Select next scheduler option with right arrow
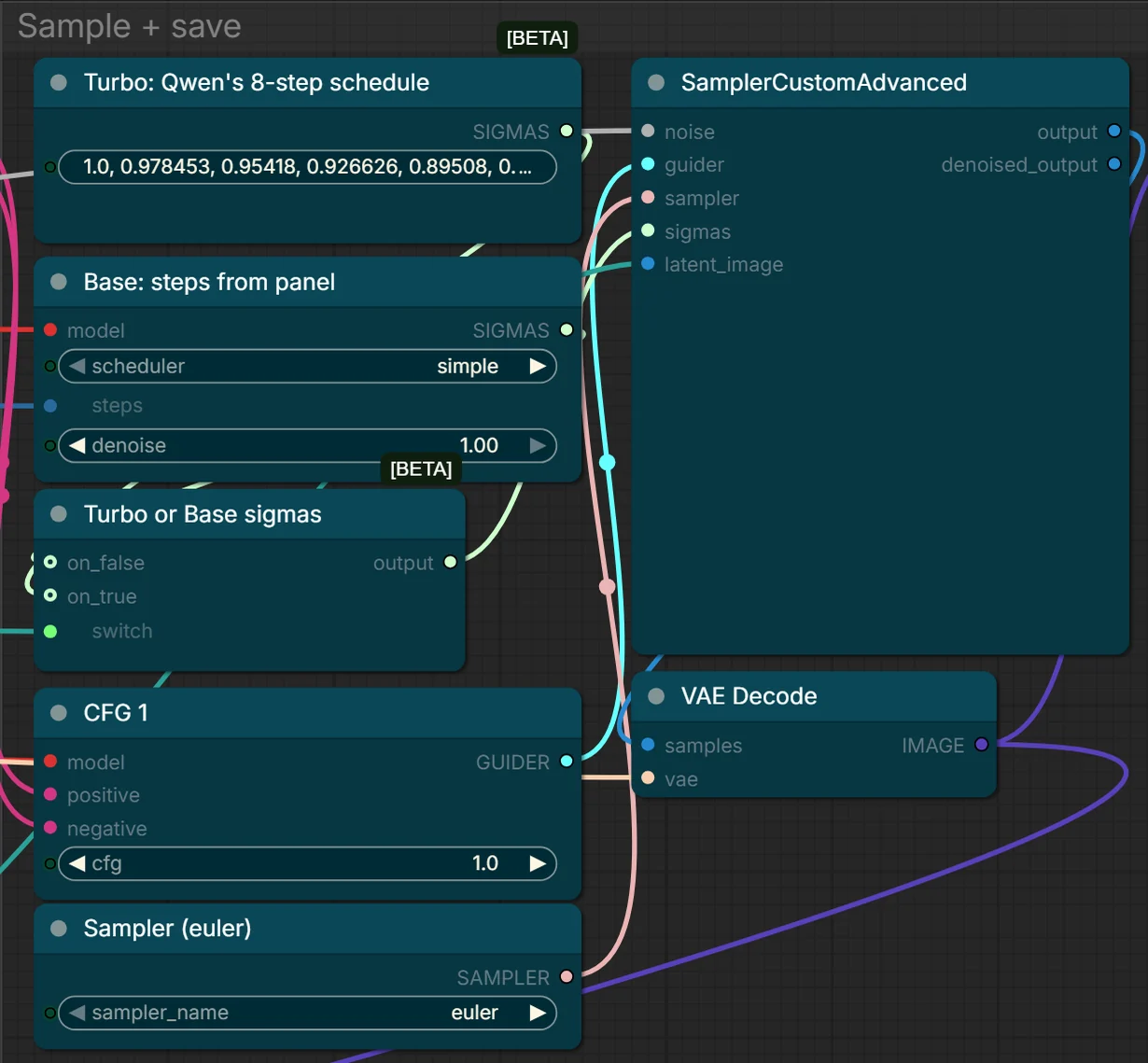Screen dimensions: 1148x1063 [538, 366]
